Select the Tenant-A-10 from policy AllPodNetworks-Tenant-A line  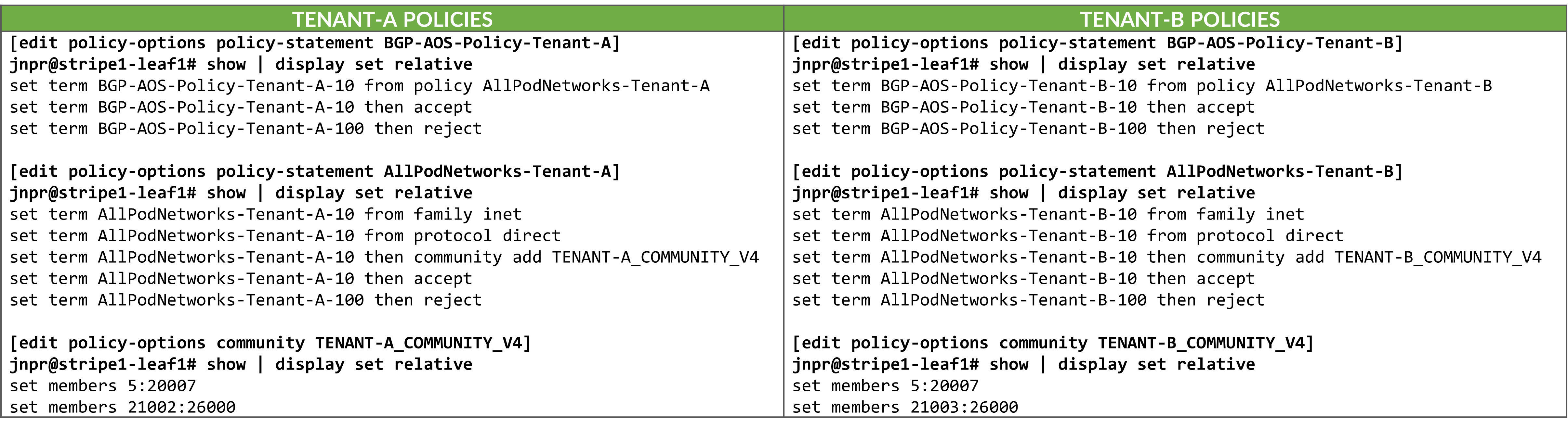[359, 86]
